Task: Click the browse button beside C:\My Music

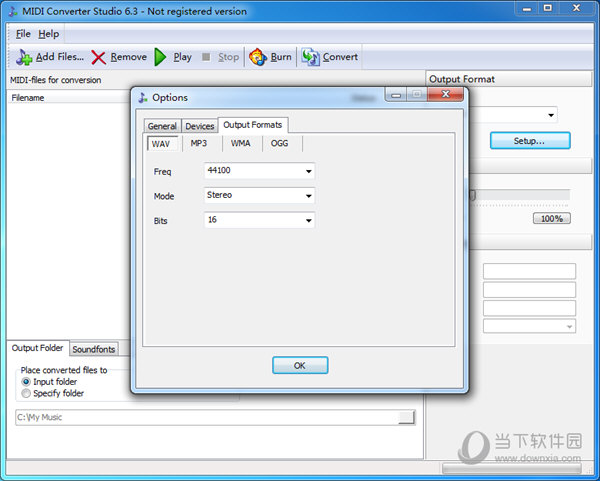Action: (406, 417)
